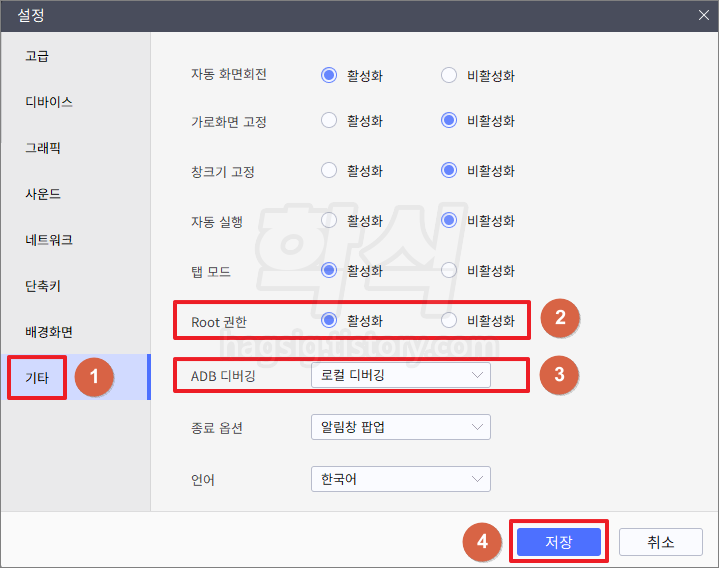Disable Root 권한 with 비활성화 radio
719x568 pixels.
(448, 320)
